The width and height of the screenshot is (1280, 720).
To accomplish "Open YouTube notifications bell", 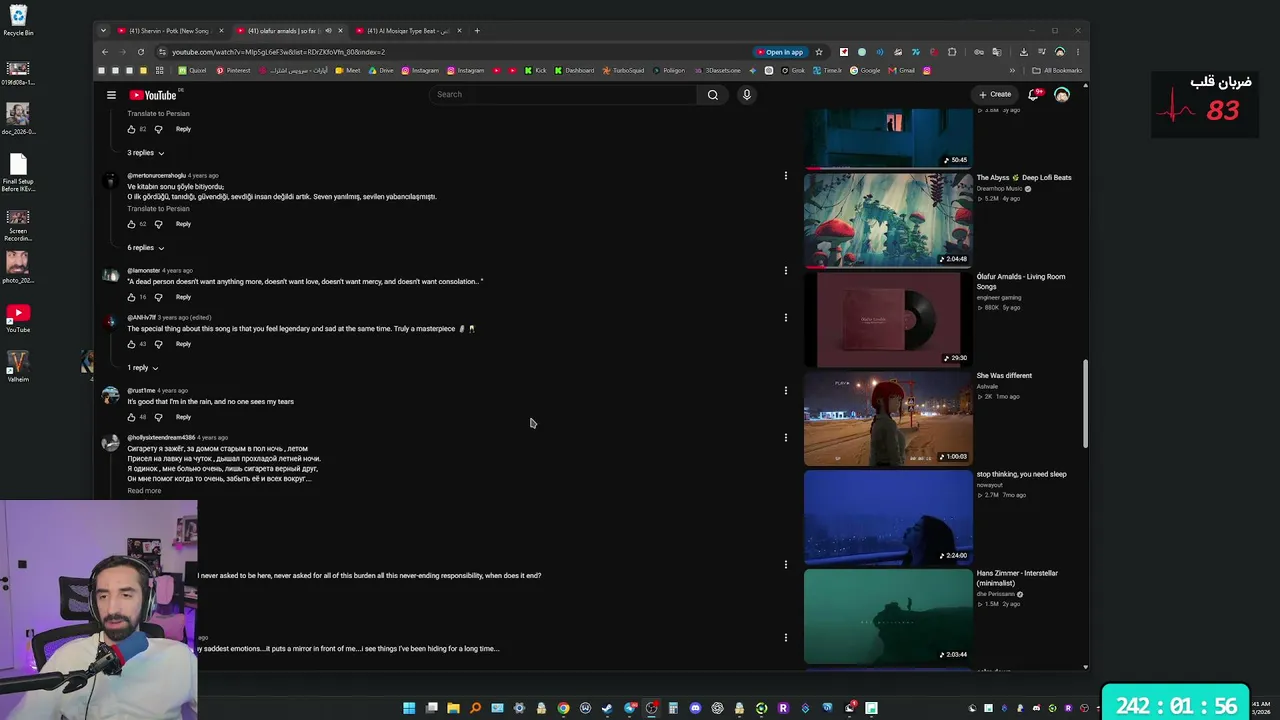I will [x=1034, y=95].
